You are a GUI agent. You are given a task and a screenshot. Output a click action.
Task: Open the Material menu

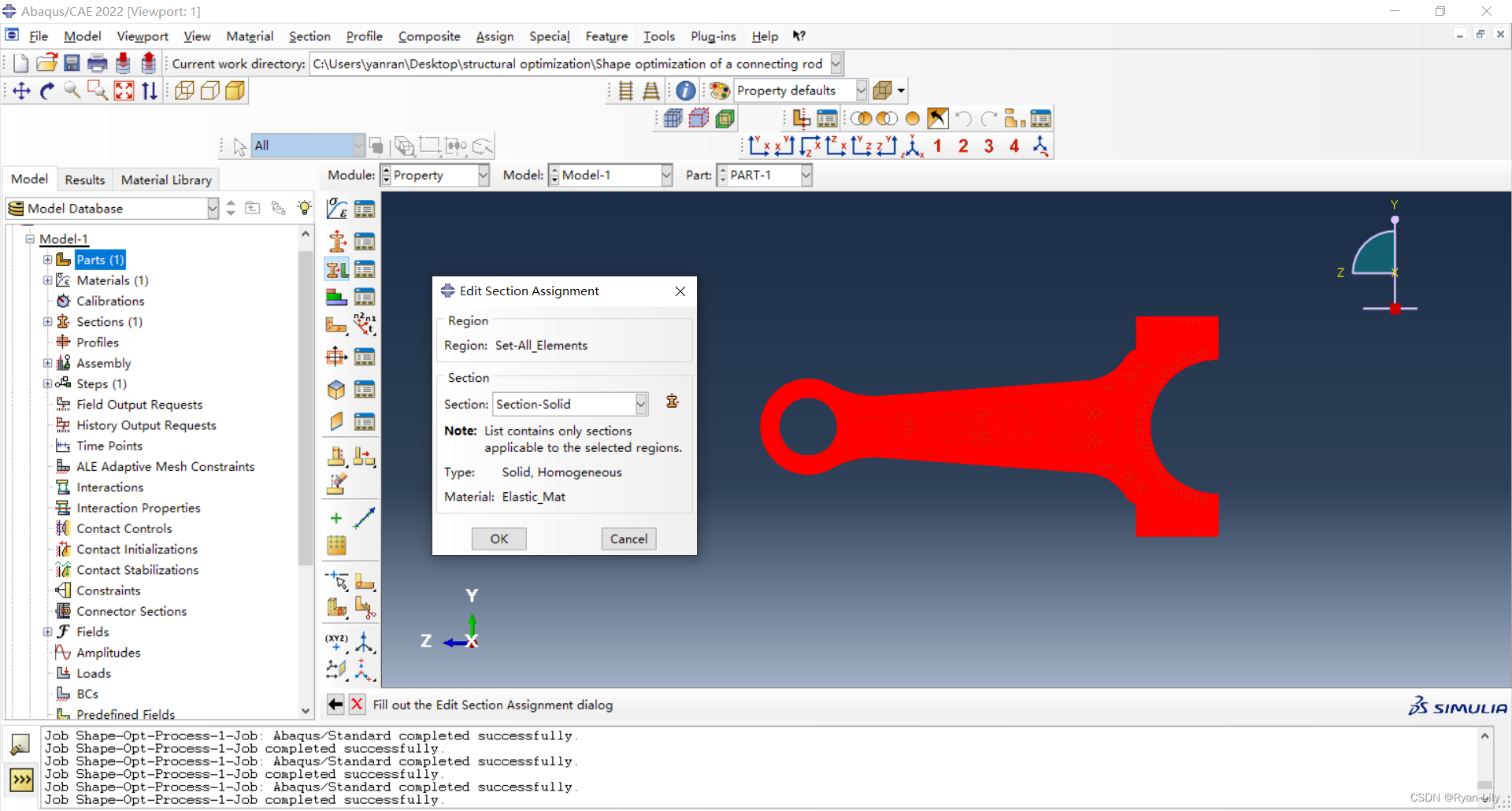pyautogui.click(x=250, y=36)
